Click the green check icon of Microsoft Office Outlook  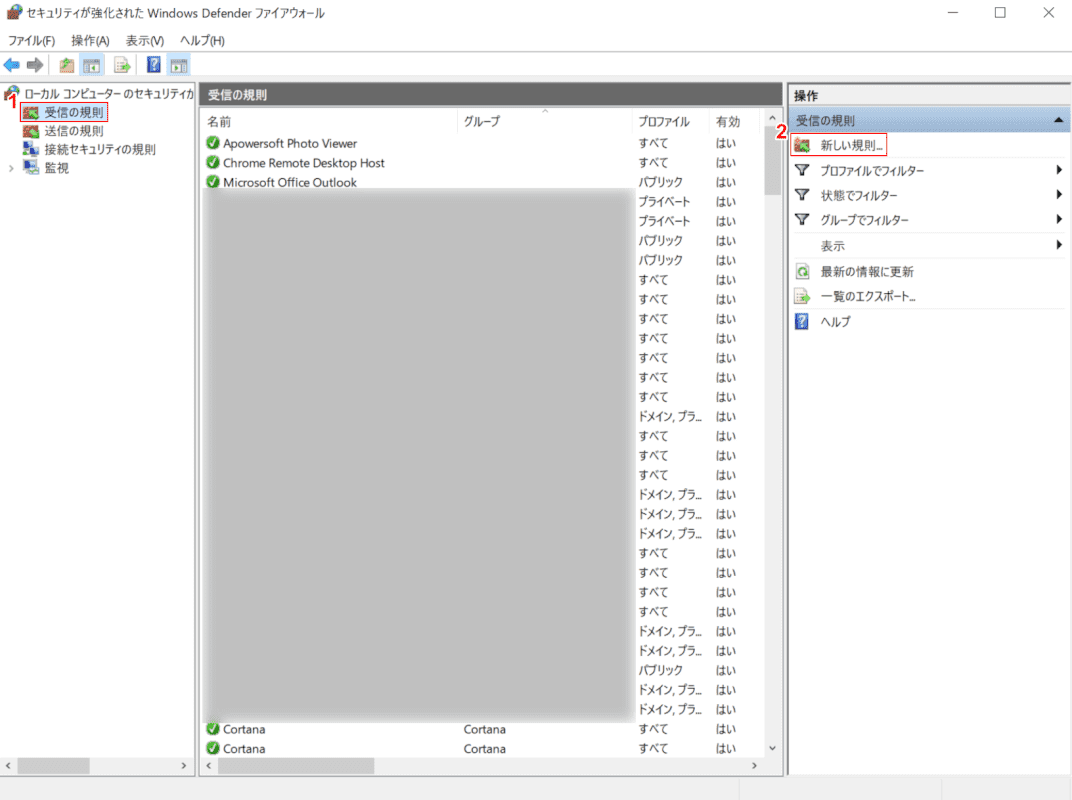pyautogui.click(x=213, y=182)
